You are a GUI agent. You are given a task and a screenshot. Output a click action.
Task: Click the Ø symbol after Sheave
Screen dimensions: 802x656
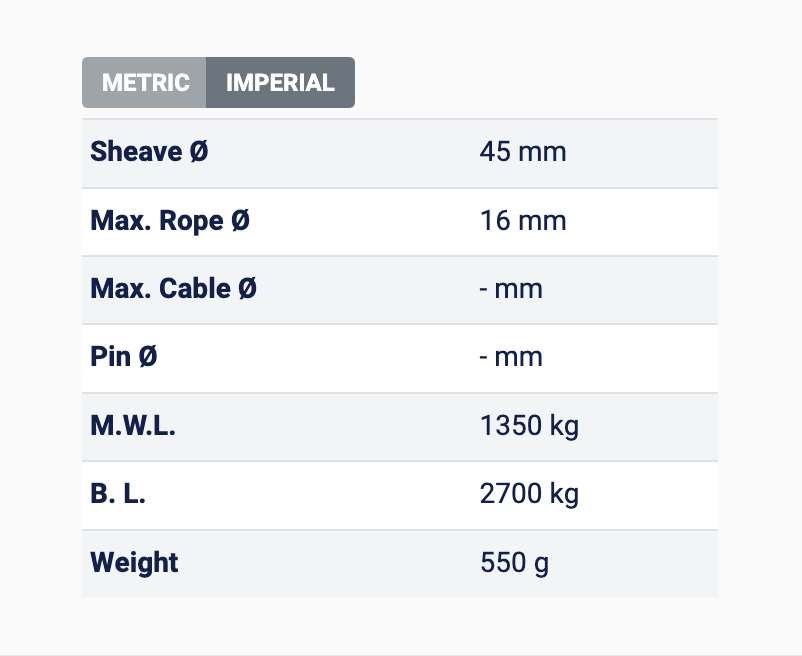[199, 152]
